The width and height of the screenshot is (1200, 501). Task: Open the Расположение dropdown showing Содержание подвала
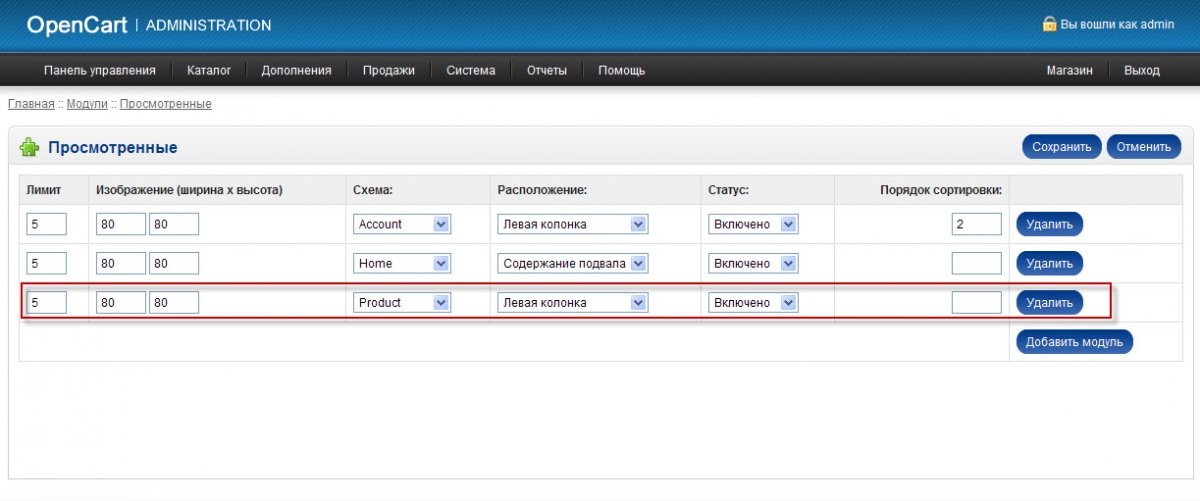pos(572,263)
